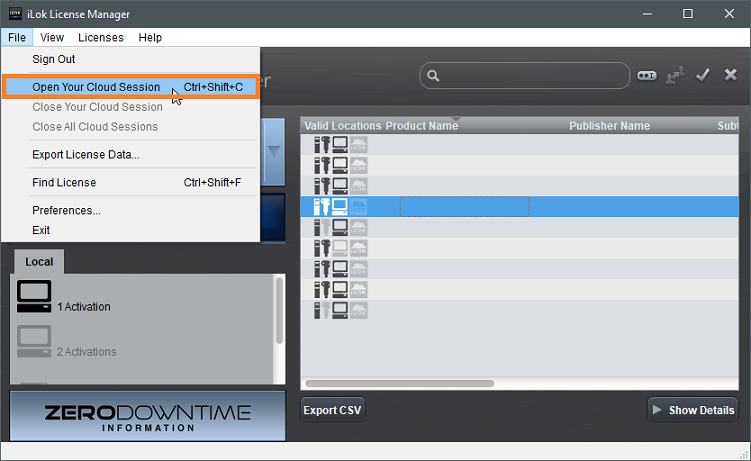751x461 pixels.
Task: Maximize the iLok License Manager window
Action: click(x=688, y=14)
